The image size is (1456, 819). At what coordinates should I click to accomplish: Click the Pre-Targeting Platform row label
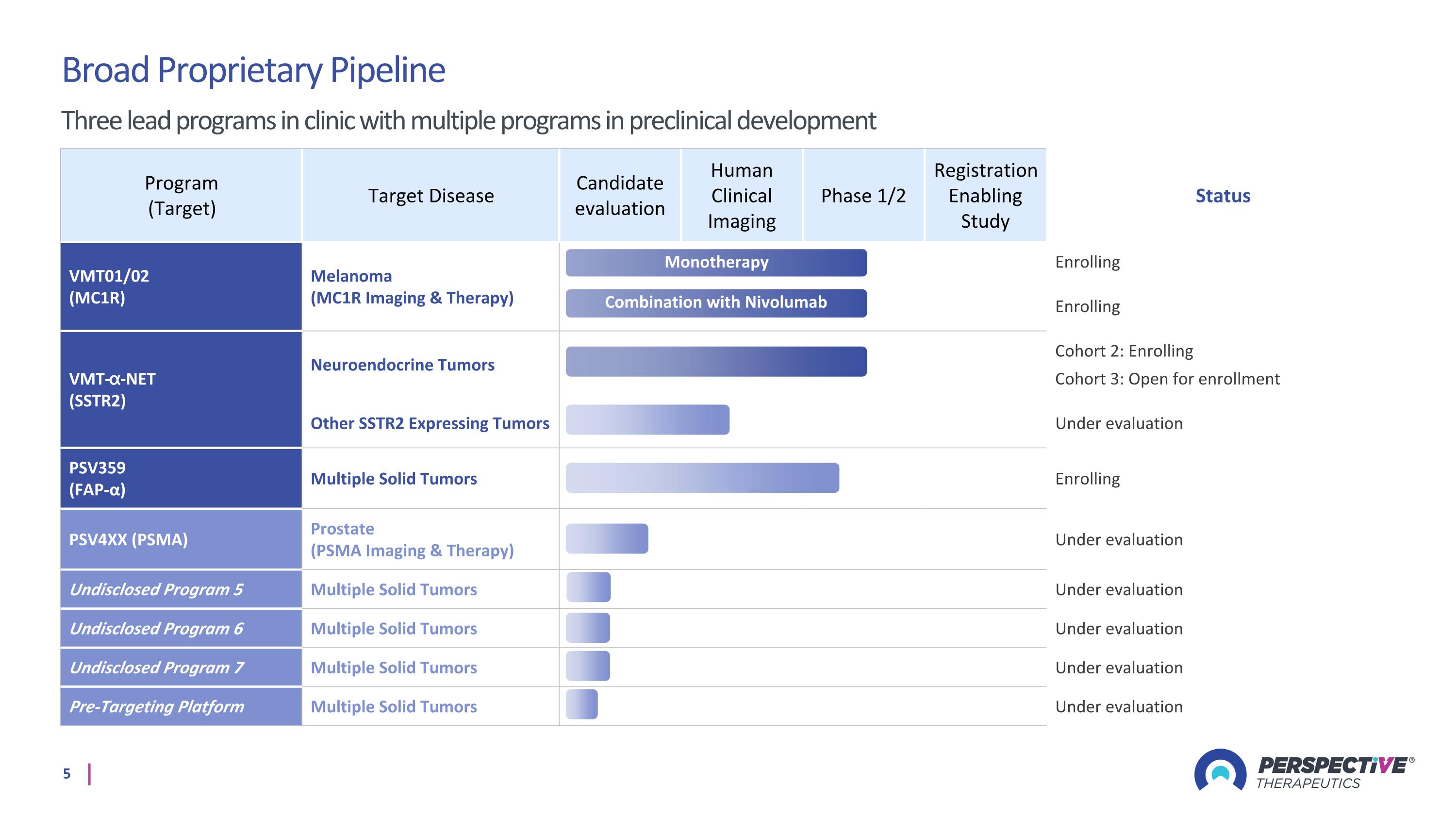pyautogui.click(x=157, y=706)
